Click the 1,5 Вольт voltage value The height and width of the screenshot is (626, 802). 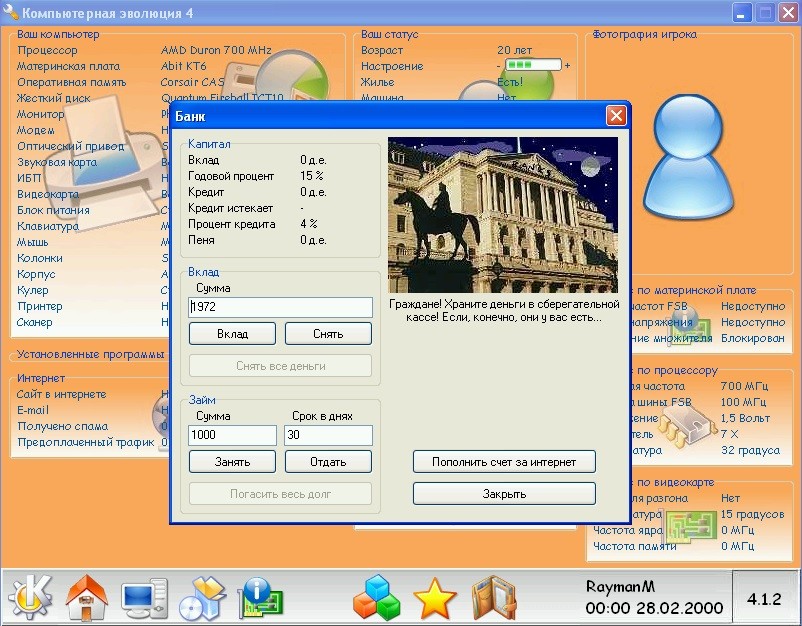(745, 418)
